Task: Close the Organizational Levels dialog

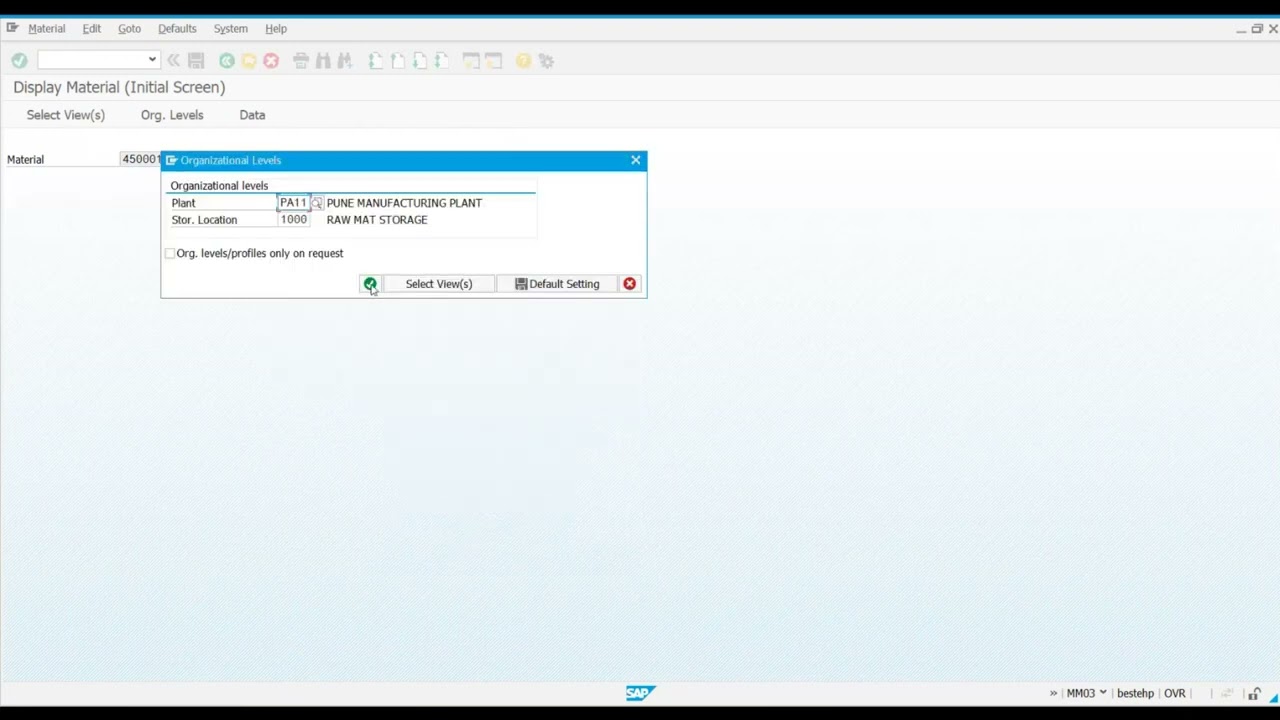Action: (x=636, y=160)
